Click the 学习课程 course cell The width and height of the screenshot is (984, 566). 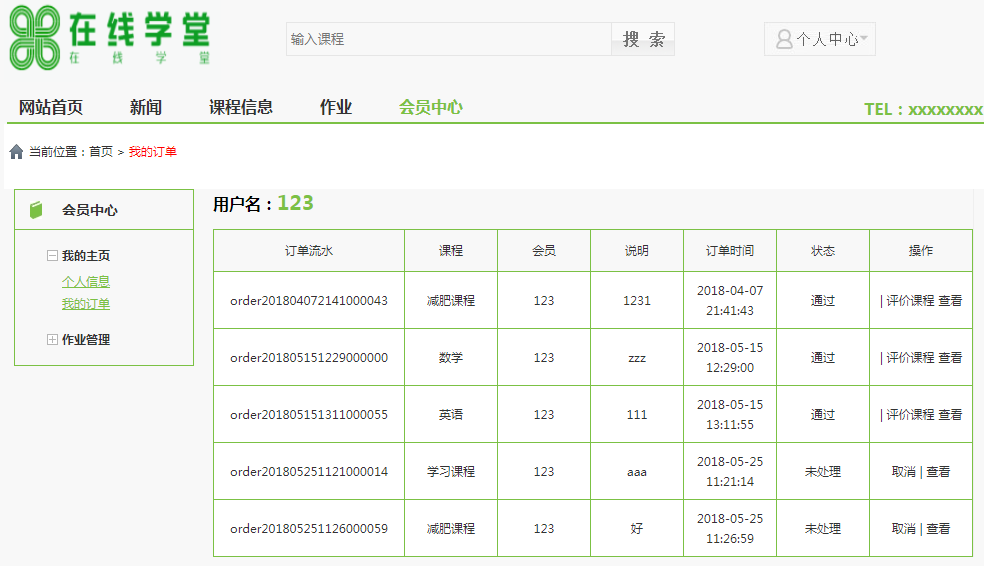[451, 472]
